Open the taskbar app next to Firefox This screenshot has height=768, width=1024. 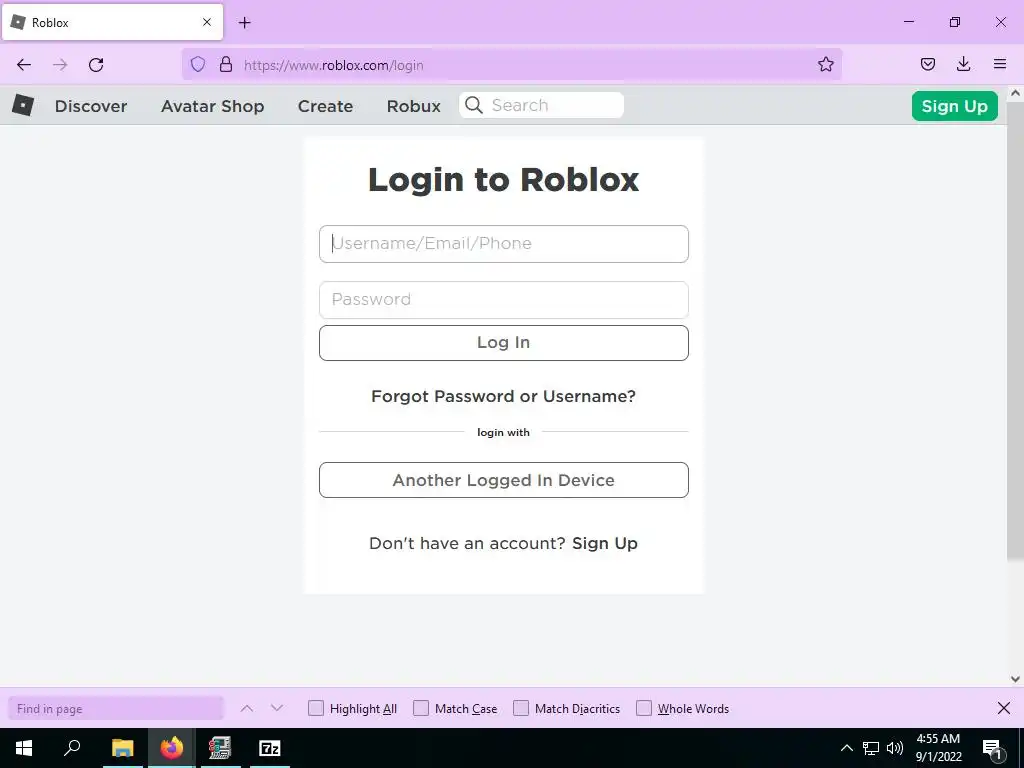click(x=220, y=748)
